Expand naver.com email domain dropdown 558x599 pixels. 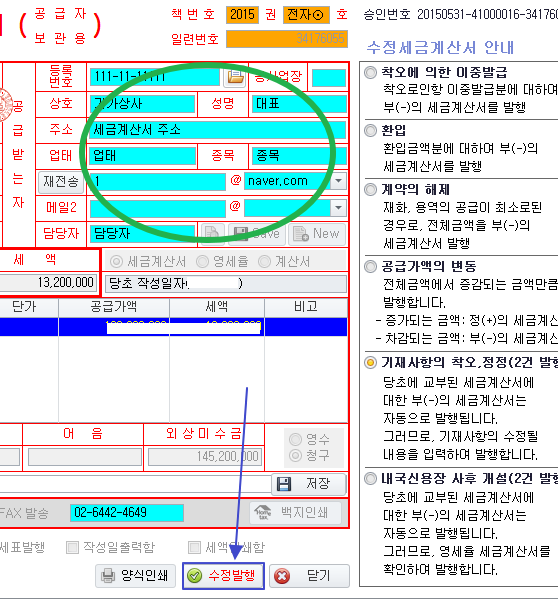[338, 181]
